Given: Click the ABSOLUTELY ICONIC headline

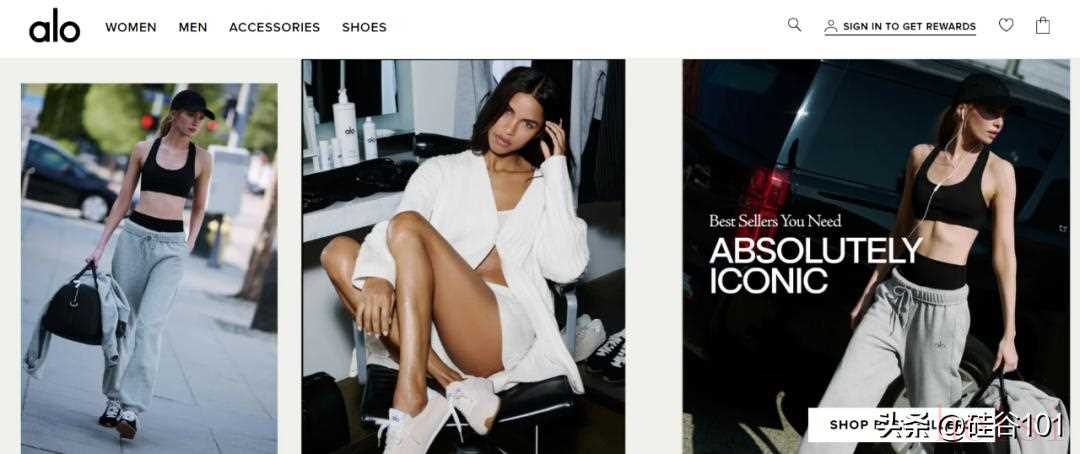Looking at the screenshot, I should [x=816, y=266].
